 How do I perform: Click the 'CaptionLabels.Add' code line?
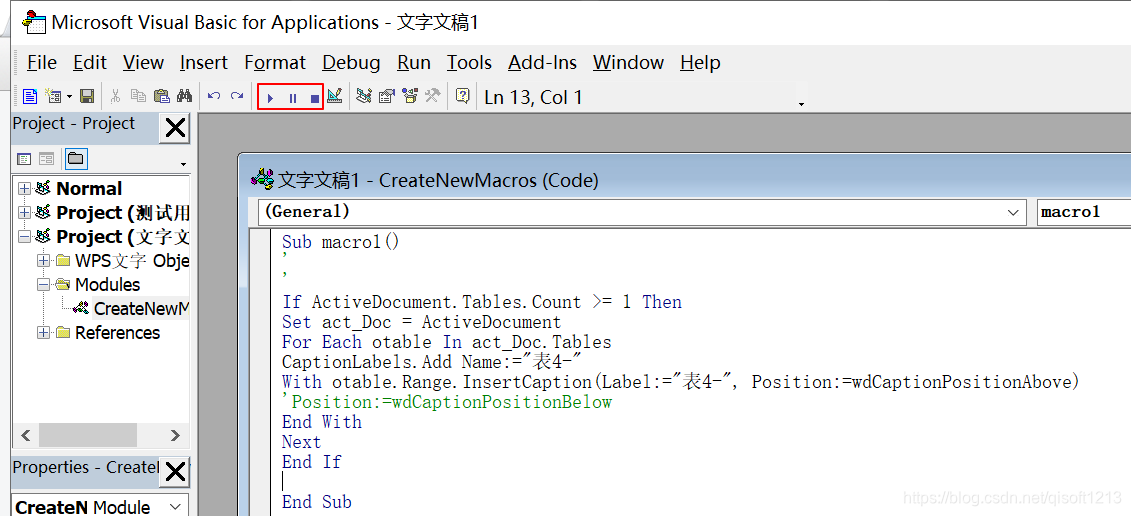431,362
